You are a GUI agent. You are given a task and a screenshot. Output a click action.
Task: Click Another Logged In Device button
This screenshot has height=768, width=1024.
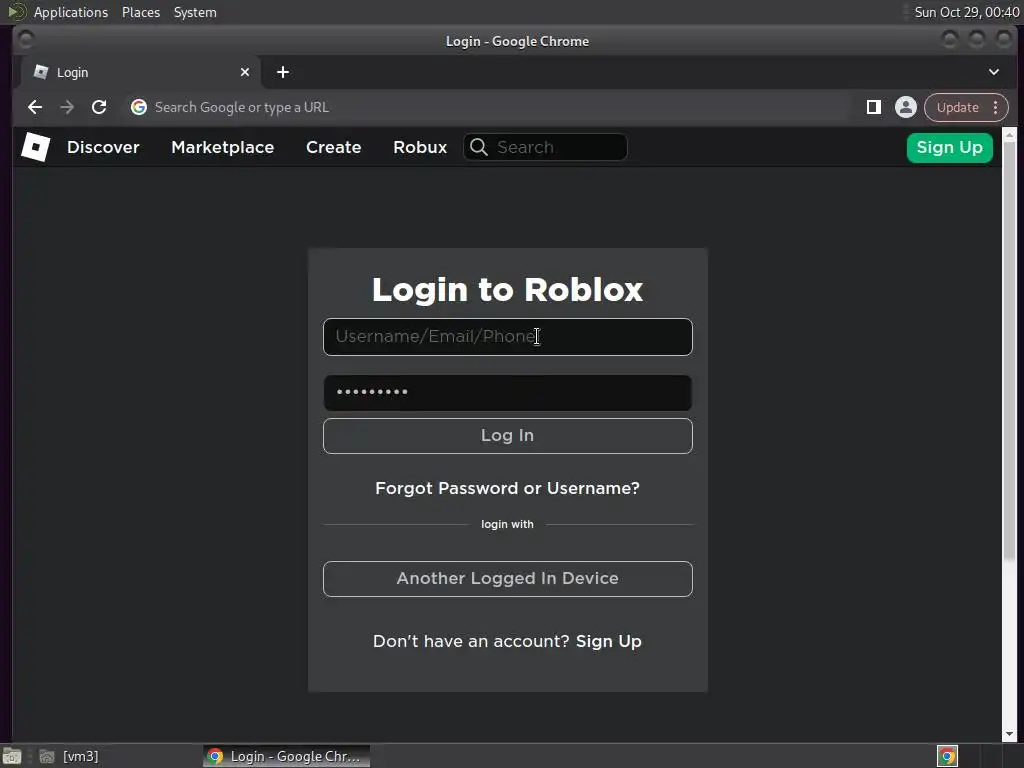pos(507,579)
